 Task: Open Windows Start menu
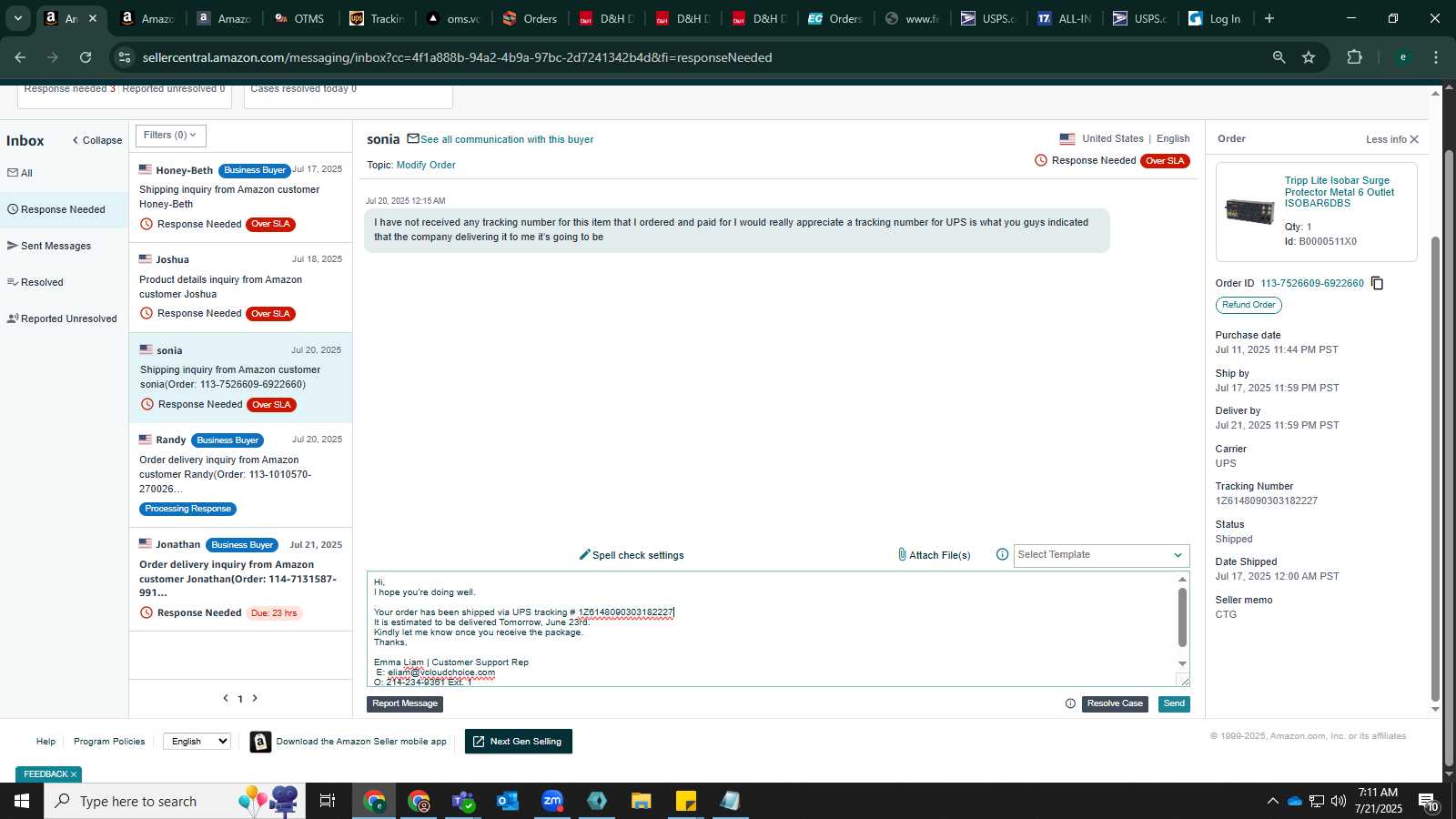(x=22, y=801)
